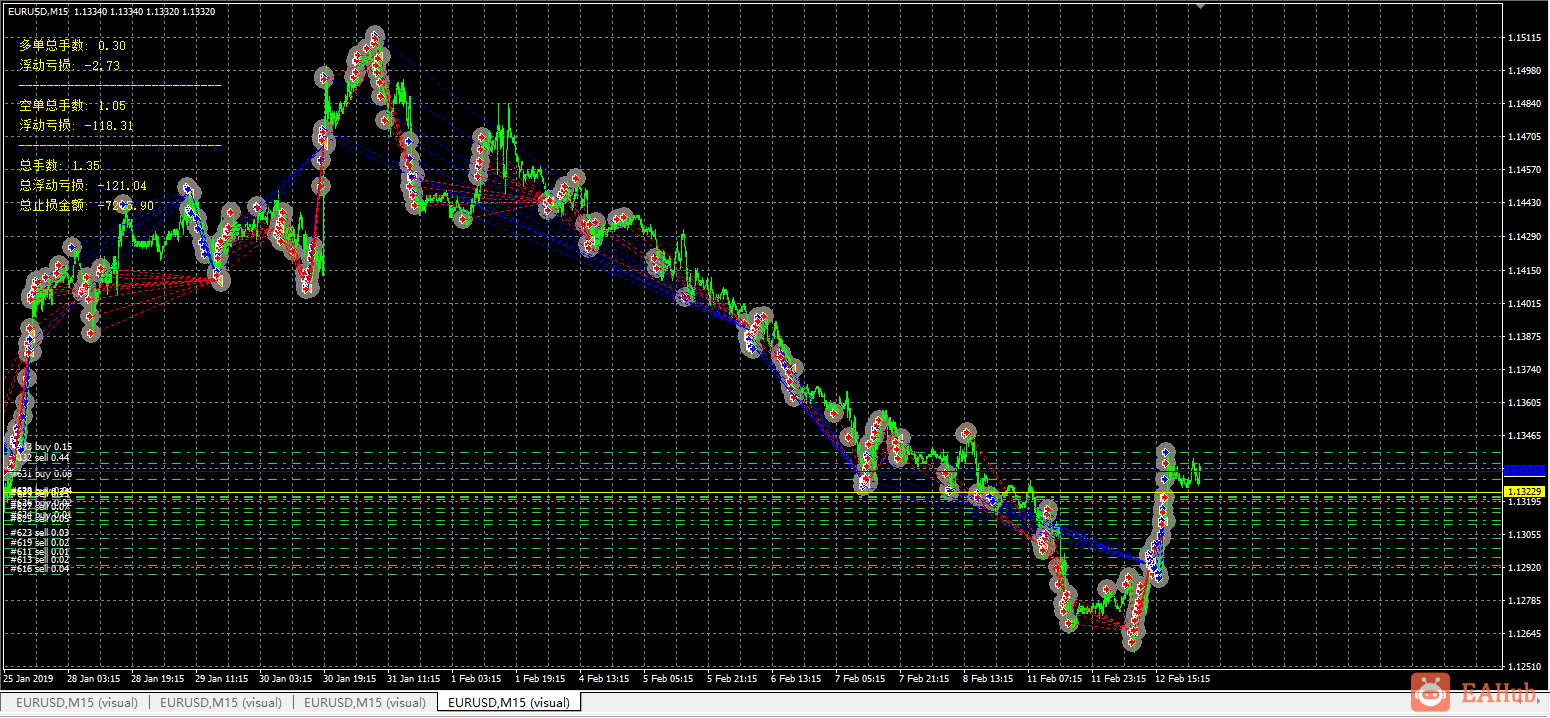The height and width of the screenshot is (718, 1550).
Task: Click the '空单总手数: 1.05' text line
Action: pos(72,105)
